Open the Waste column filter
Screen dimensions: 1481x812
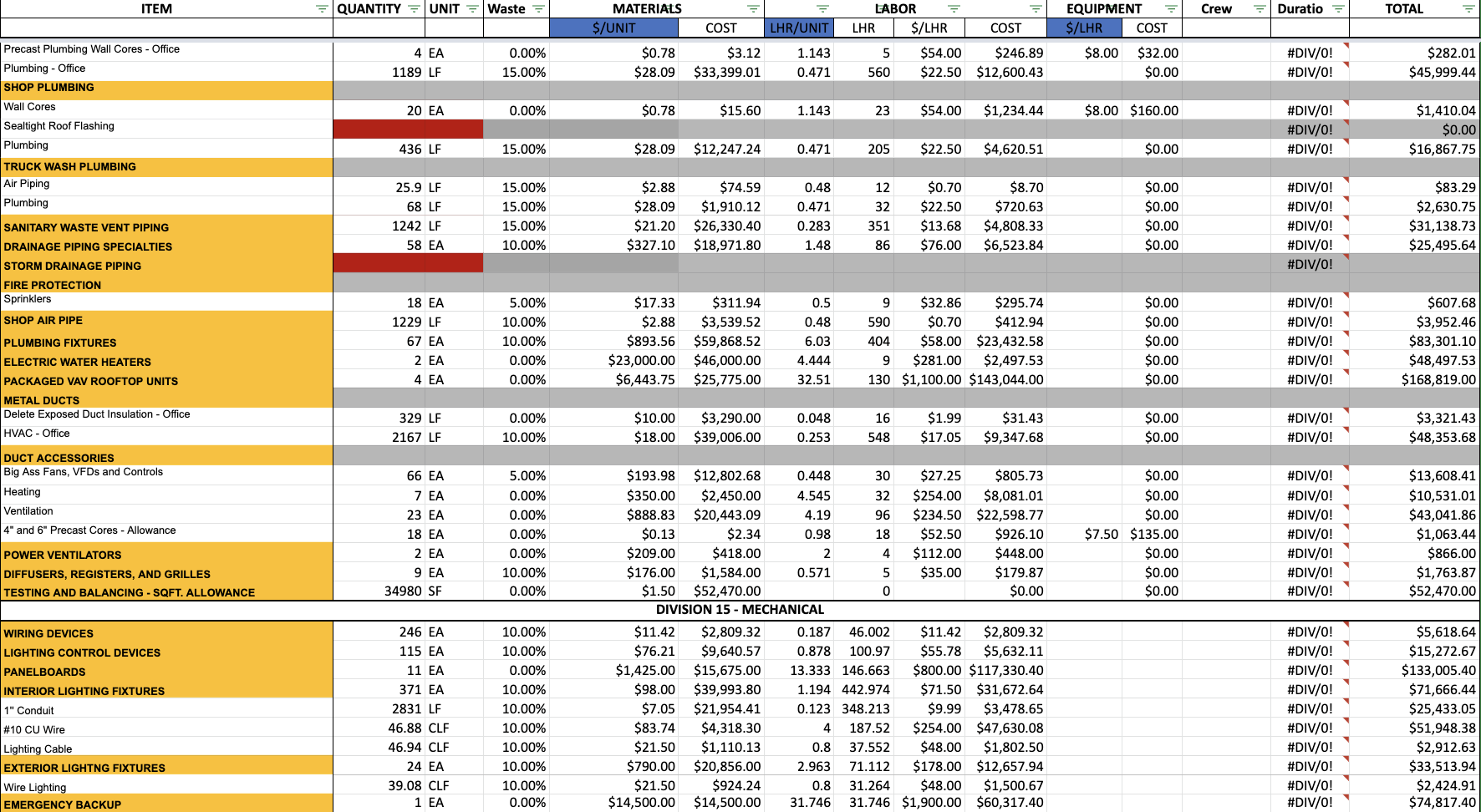(538, 8)
